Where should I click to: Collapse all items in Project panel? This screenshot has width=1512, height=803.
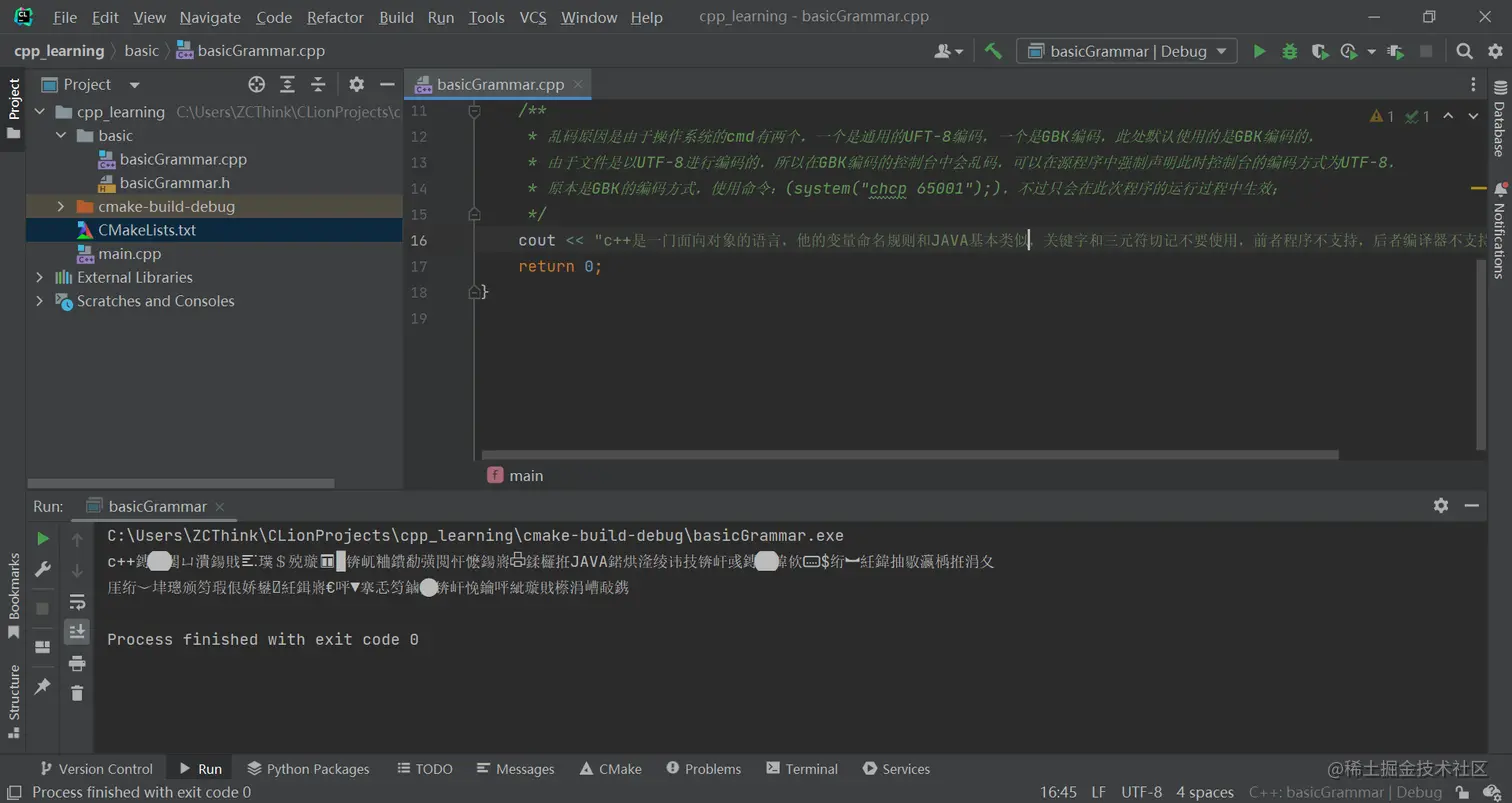coord(318,85)
